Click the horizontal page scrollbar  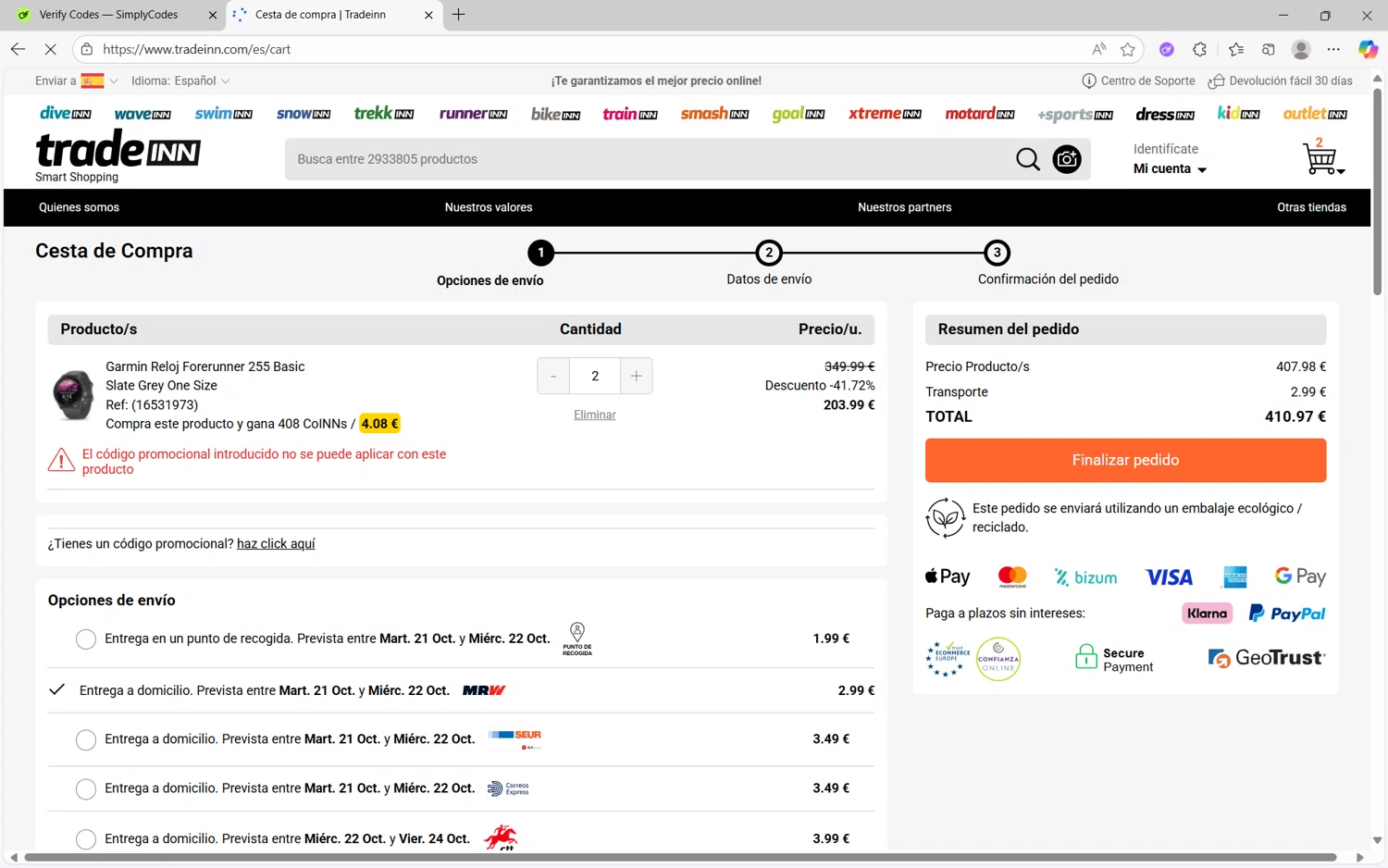click(680, 858)
